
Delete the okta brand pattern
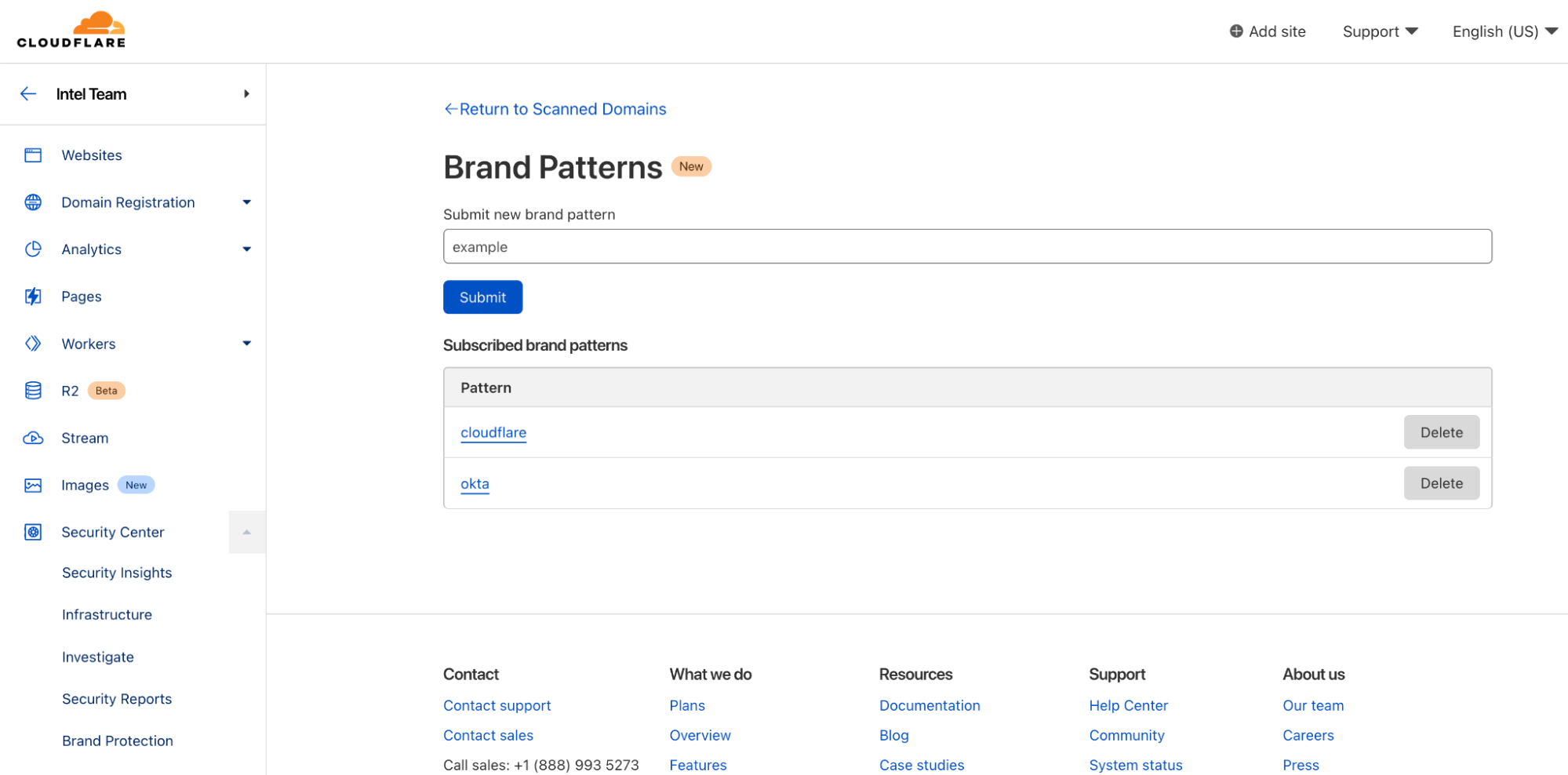[x=1441, y=483]
